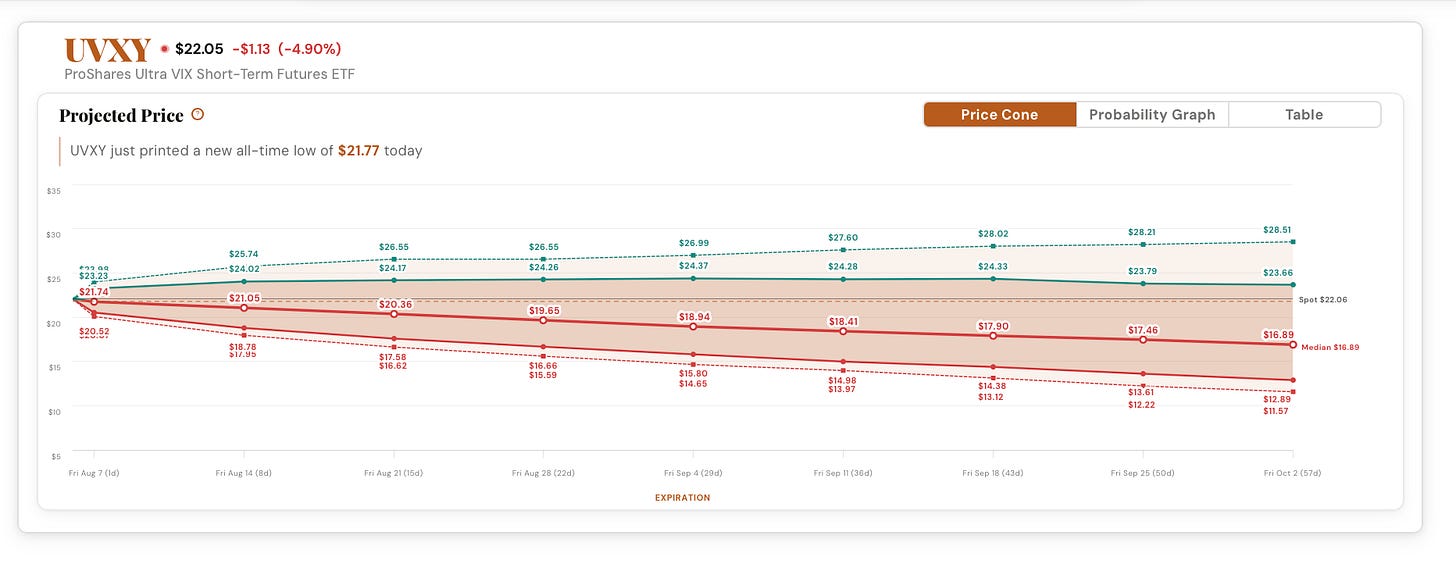Select the Price Cone tab
Screen dimensions: 1456x564
[x=1000, y=115]
